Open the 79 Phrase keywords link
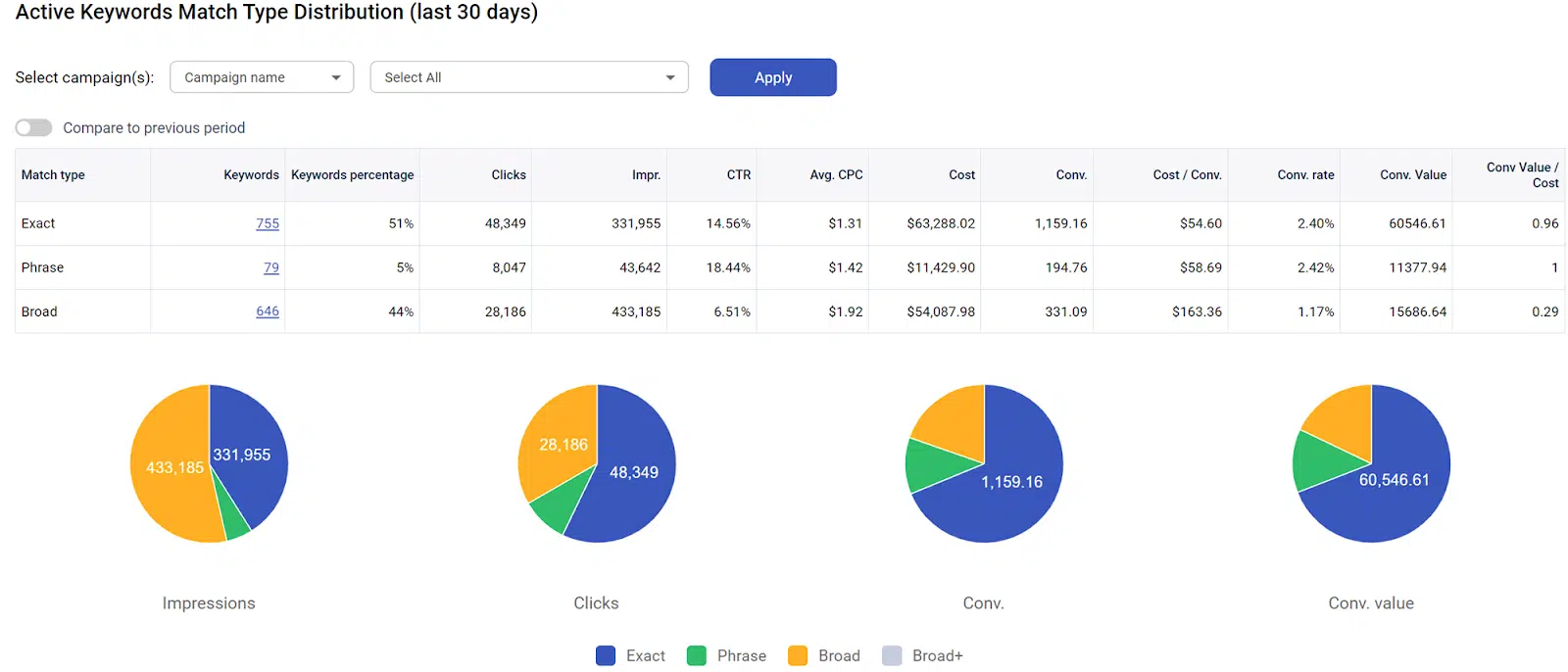 271,267
